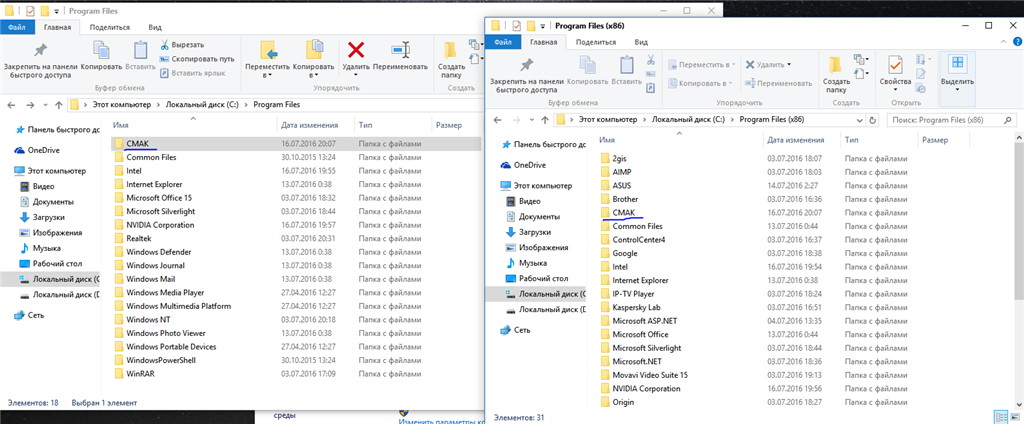Click search magnifier in Program Files (x86) window
Viewport: 1024px width, 424px height.
[1009, 120]
